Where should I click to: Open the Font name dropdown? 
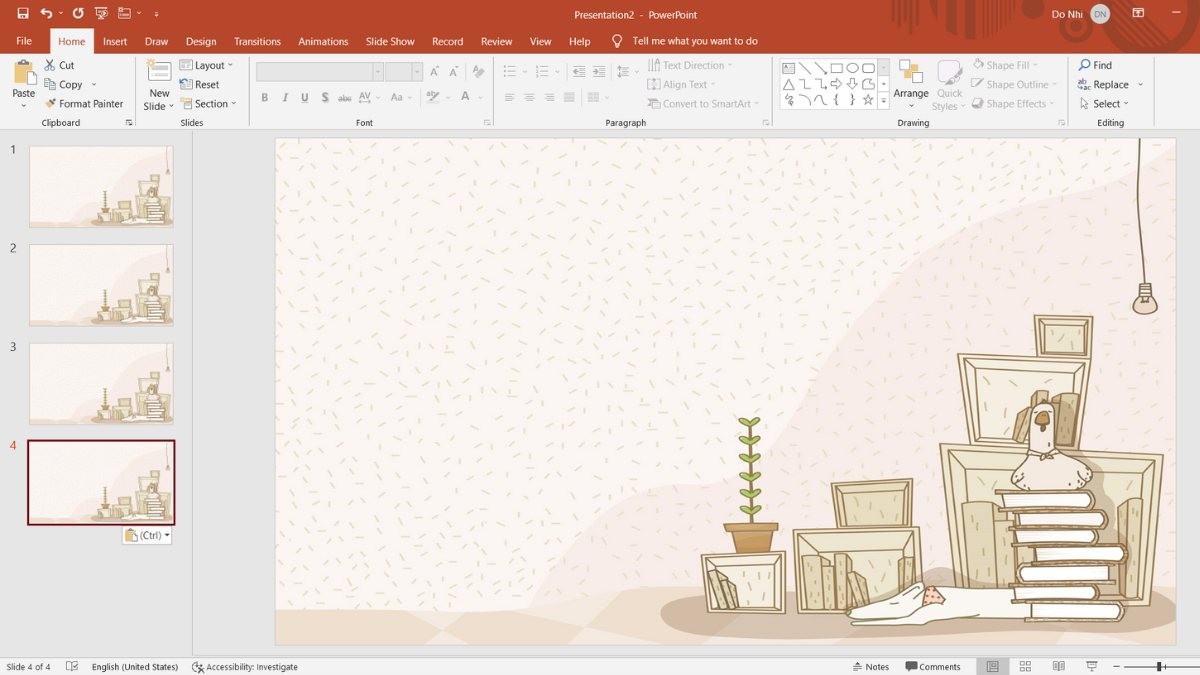[378, 72]
